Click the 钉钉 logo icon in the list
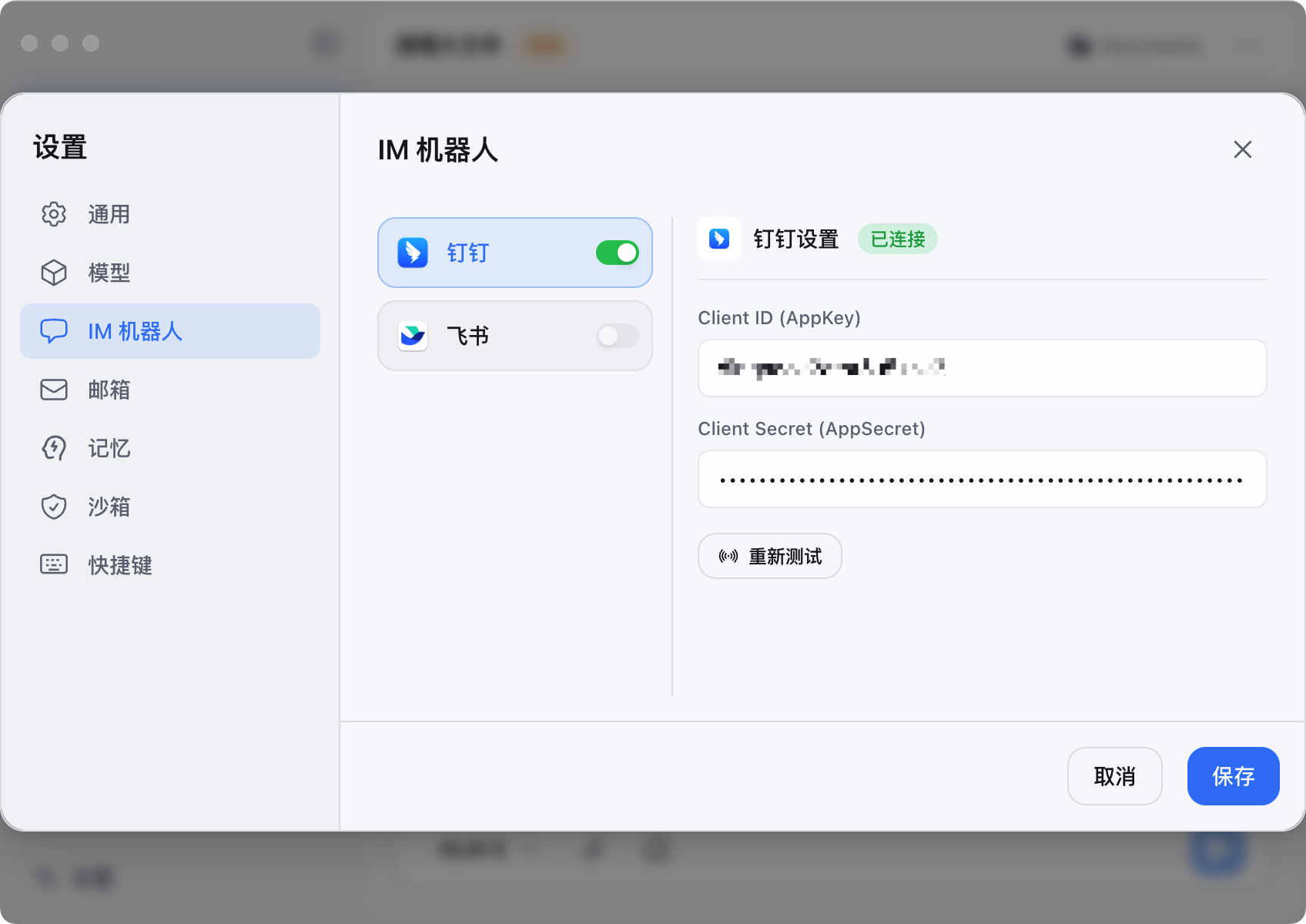Image resolution: width=1306 pixels, height=924 pixels. coord(413,253)
